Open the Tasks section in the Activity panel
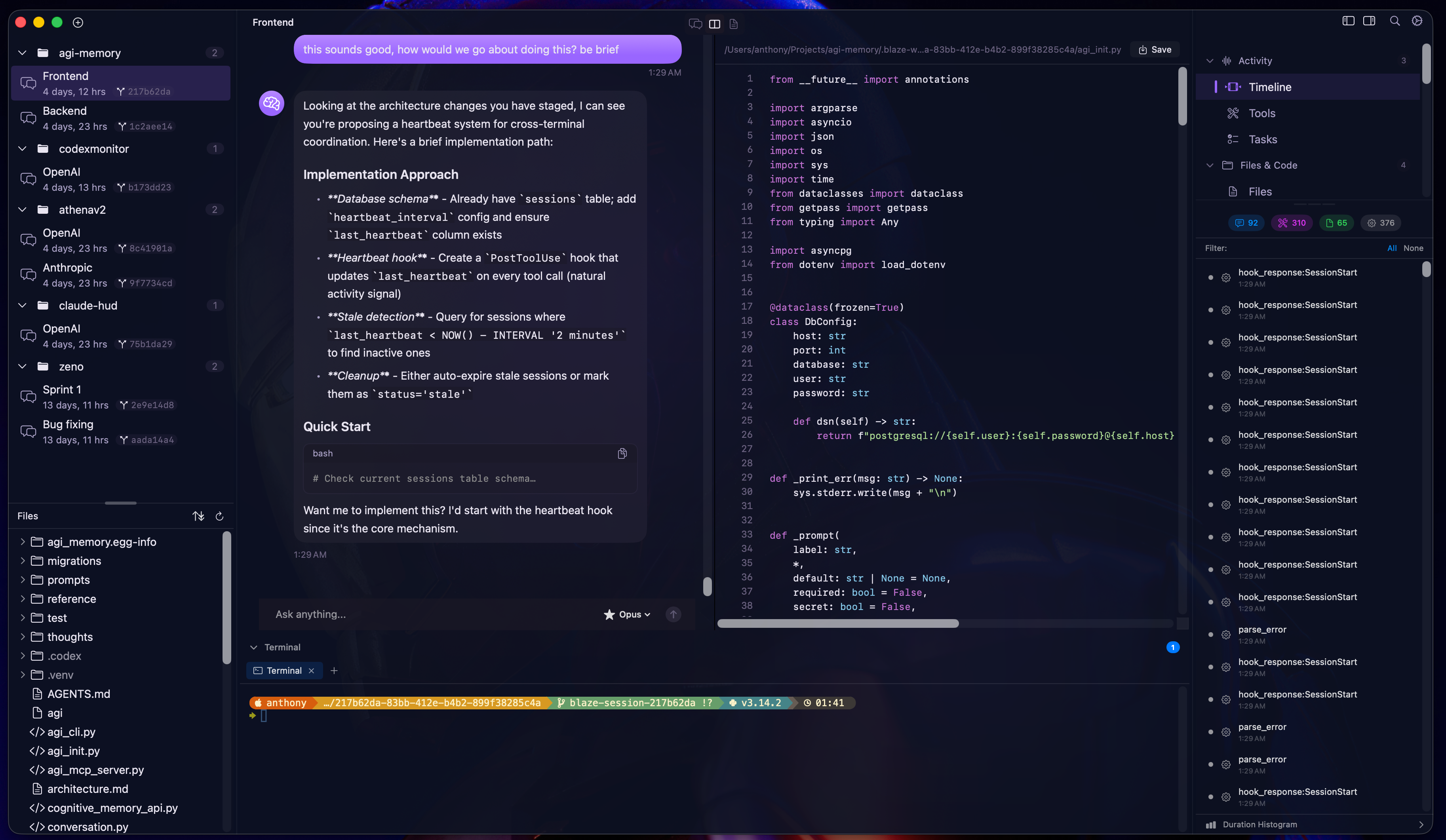The width and height of the screenshot is (1446, 840). point(1263,139)
